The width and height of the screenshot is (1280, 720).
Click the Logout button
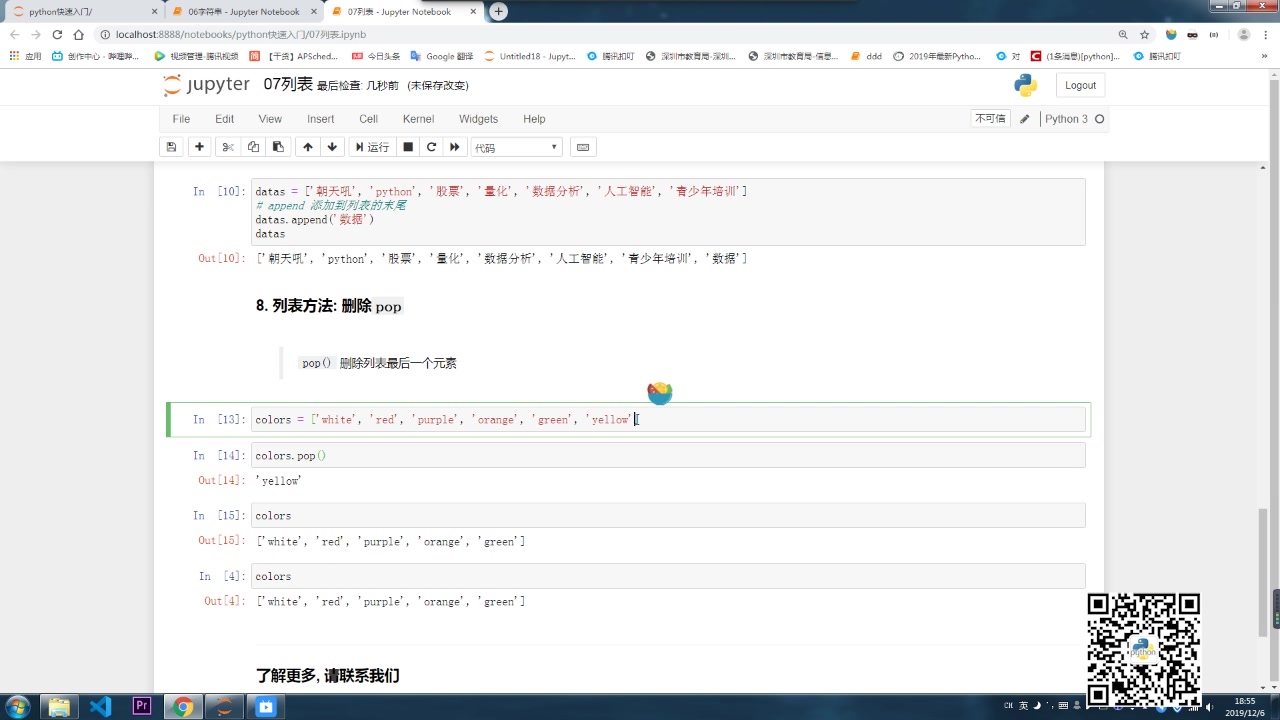(x=1080, y=85)
